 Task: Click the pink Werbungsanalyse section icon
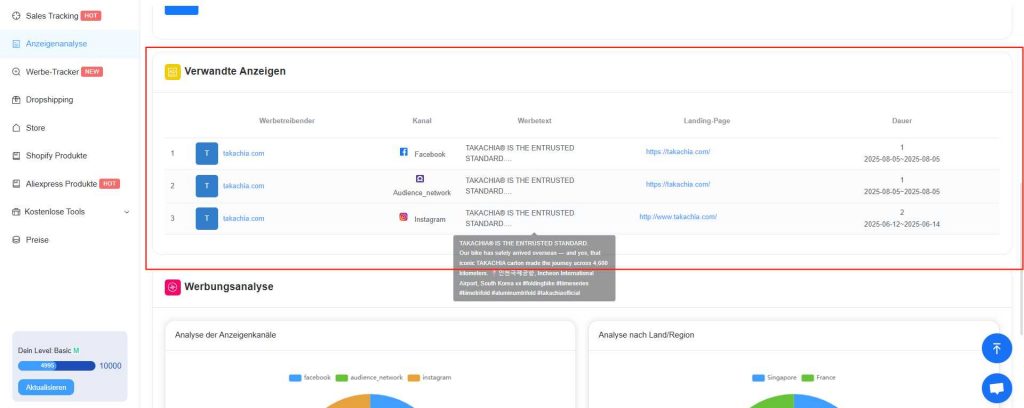(172, 287)
